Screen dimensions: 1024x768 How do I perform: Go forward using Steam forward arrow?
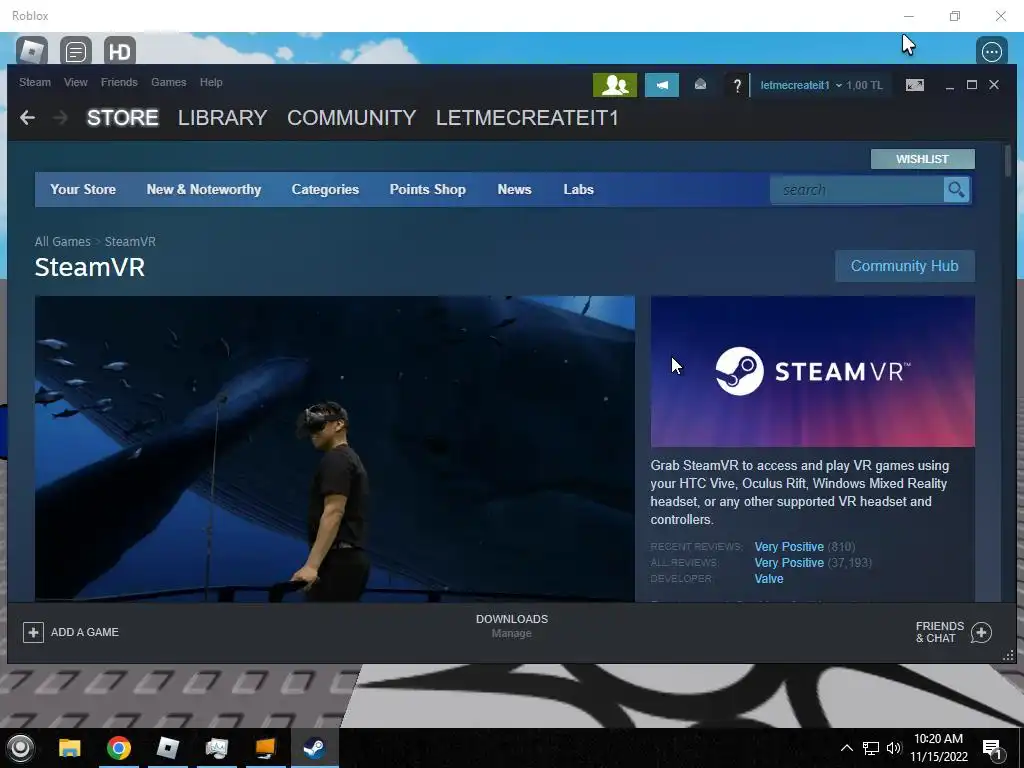(x=60, y=118)
